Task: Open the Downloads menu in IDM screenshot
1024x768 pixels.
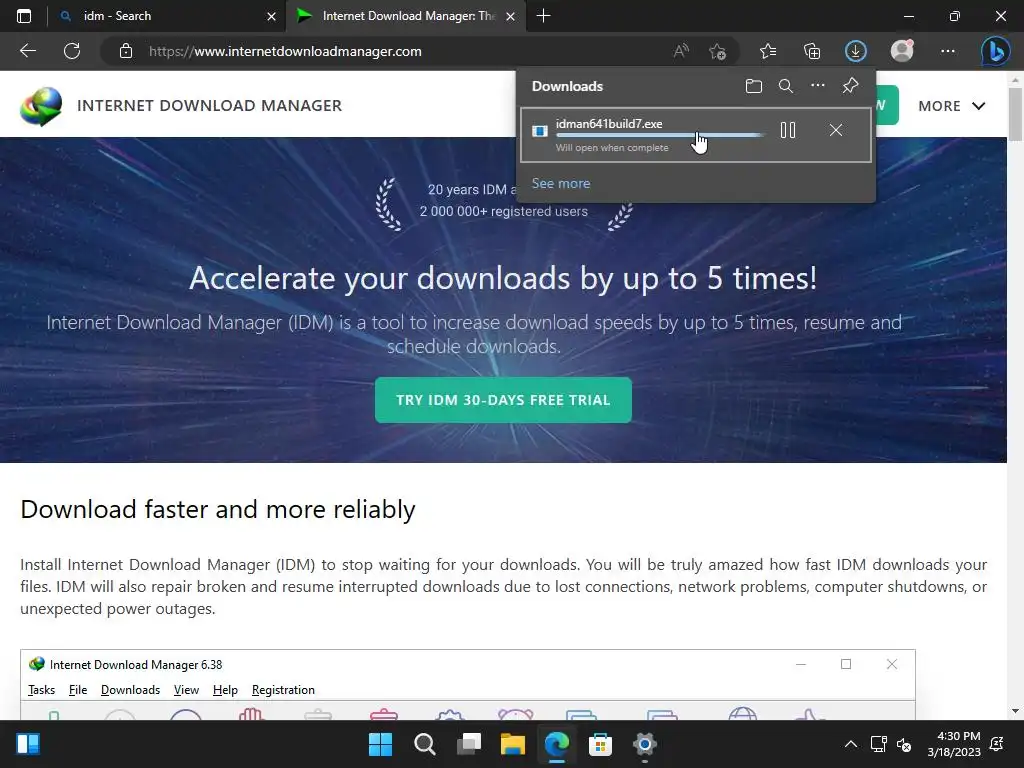Action: click(x=130, y=690)
